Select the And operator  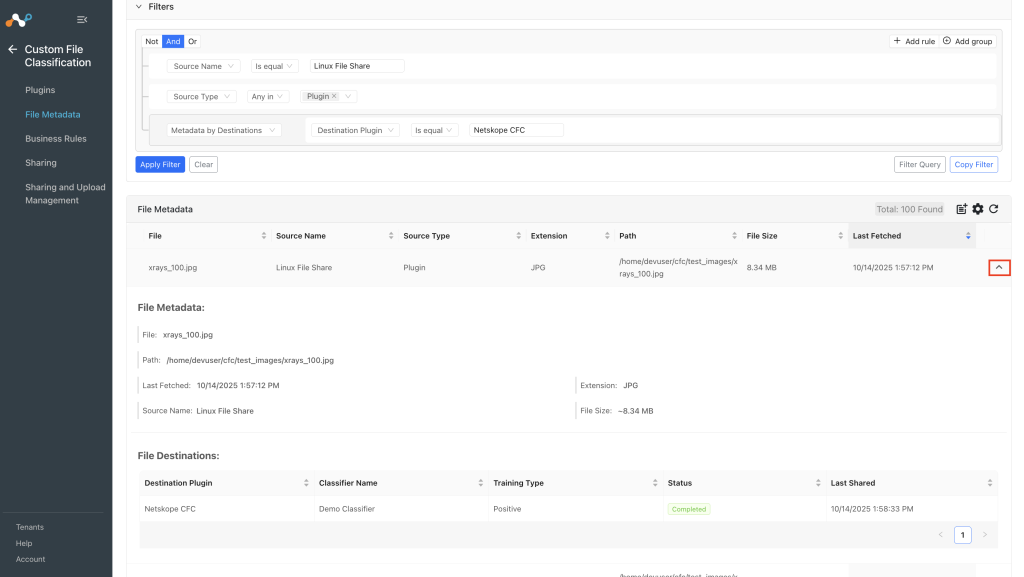pyautogui.click(x=173, y=41)
